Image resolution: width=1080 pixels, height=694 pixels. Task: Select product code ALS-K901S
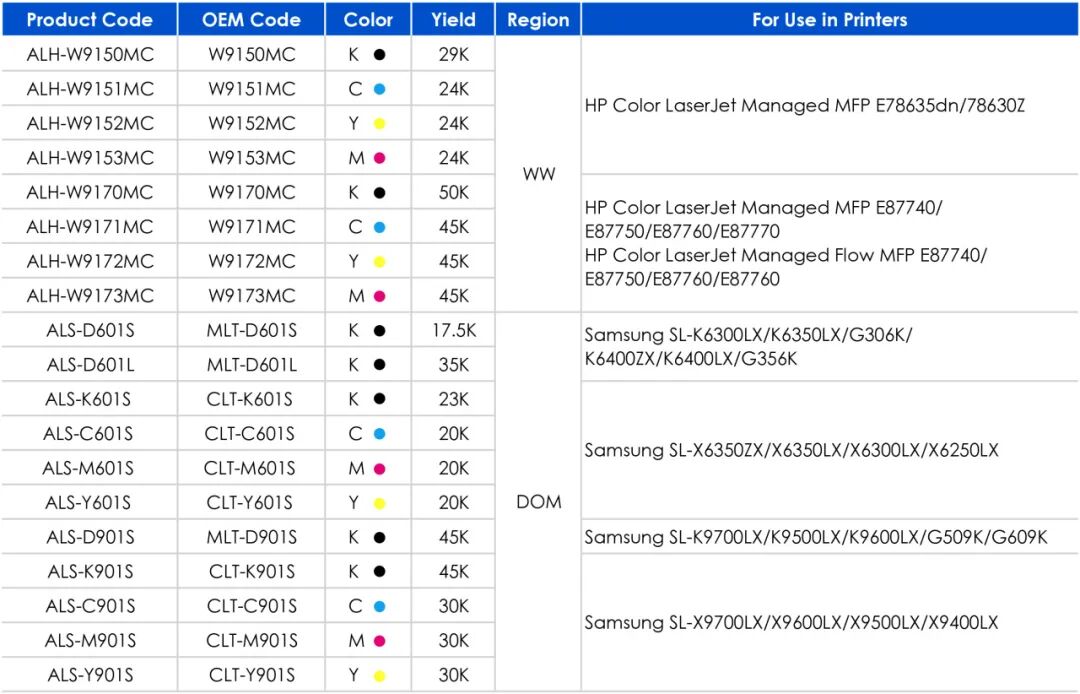pyautogui.click(x=90, y=571)
